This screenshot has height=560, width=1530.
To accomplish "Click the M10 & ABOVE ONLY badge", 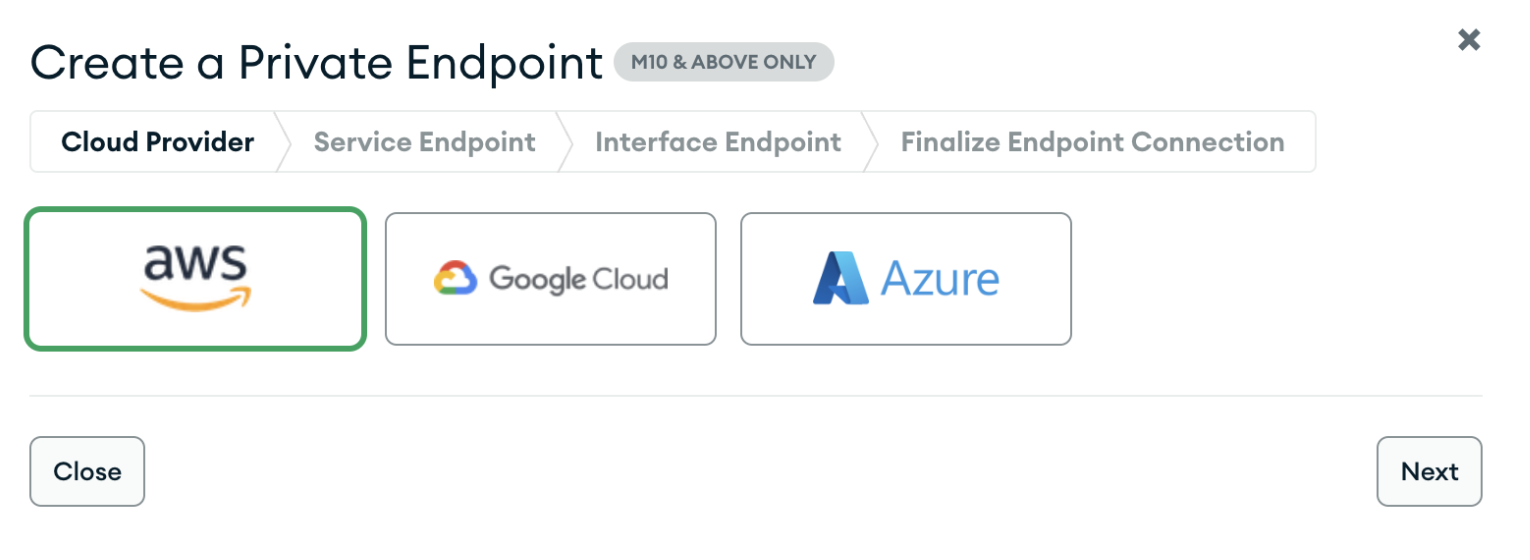I will (724, 62).
